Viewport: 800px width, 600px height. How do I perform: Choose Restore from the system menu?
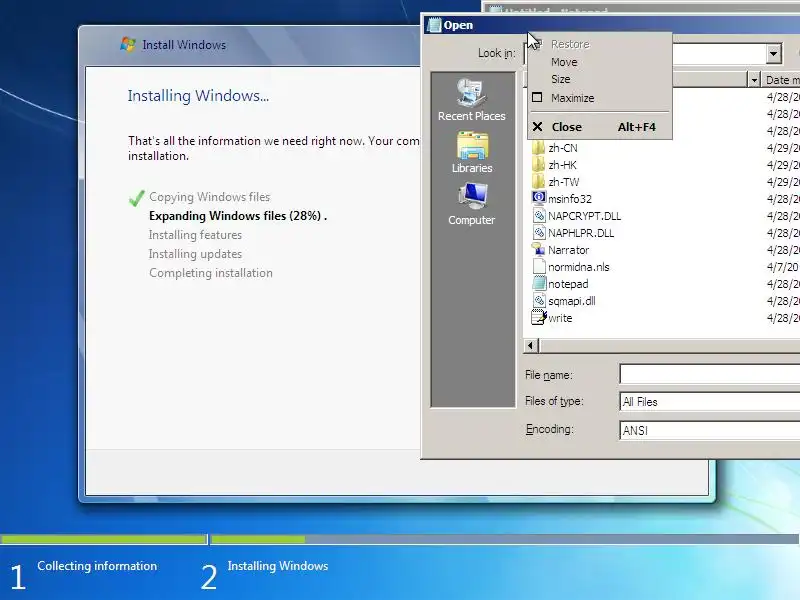[599, 44]
